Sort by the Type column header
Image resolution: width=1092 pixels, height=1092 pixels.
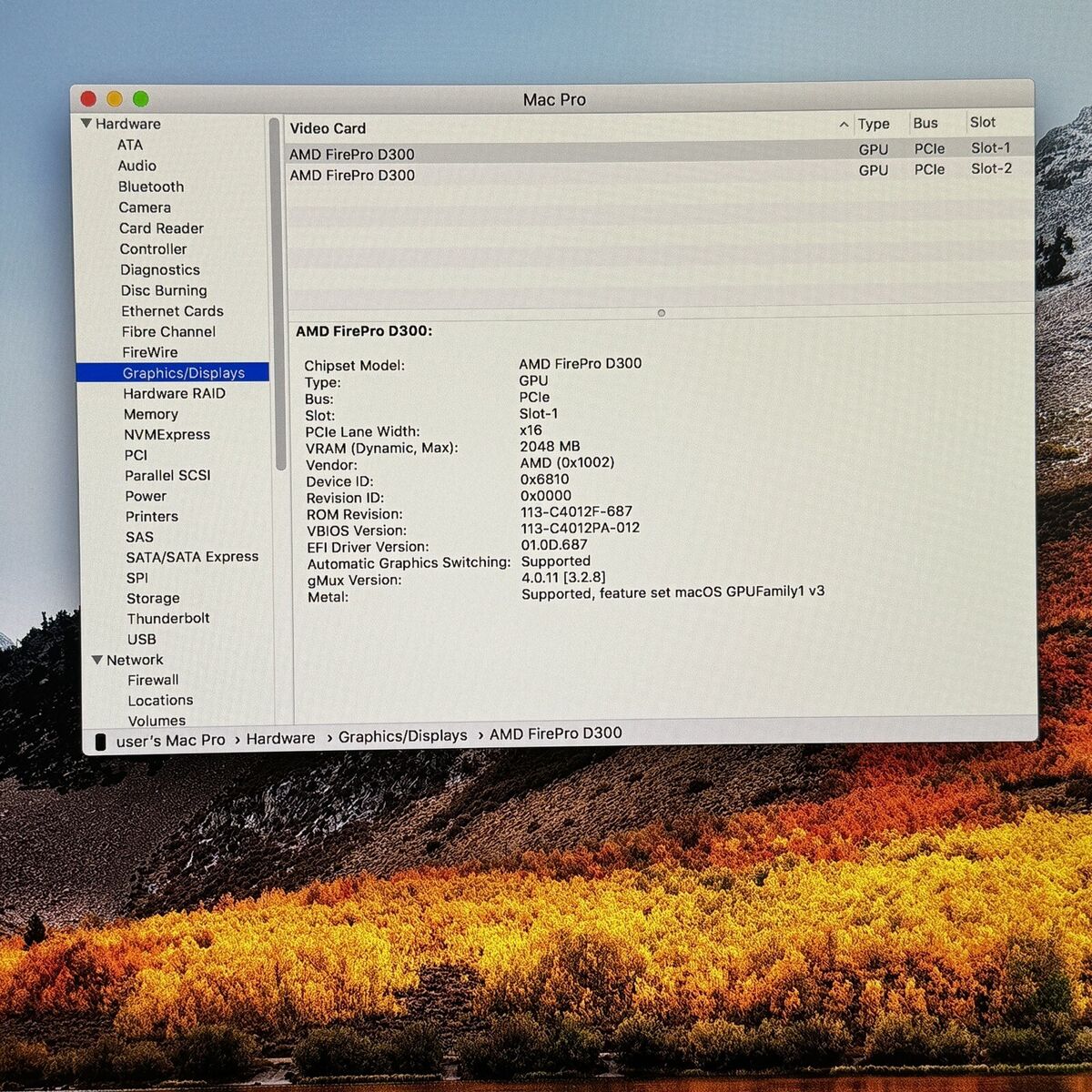tap(874, 124)
